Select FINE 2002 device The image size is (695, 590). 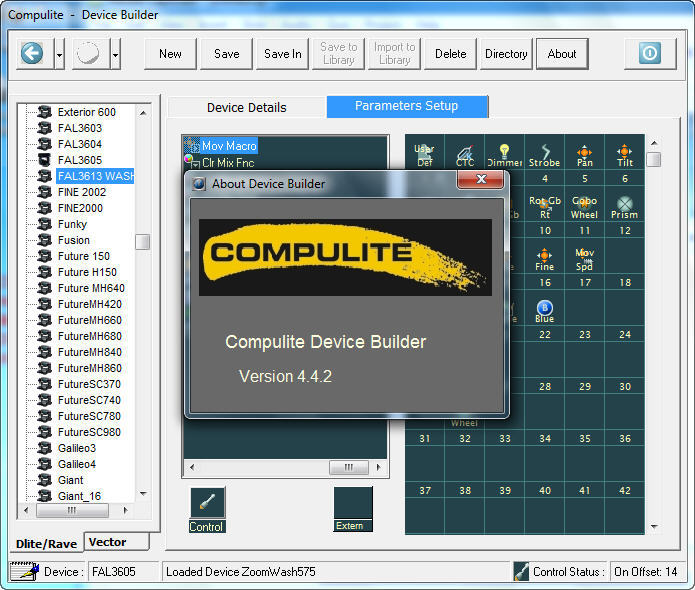(82, 192)
